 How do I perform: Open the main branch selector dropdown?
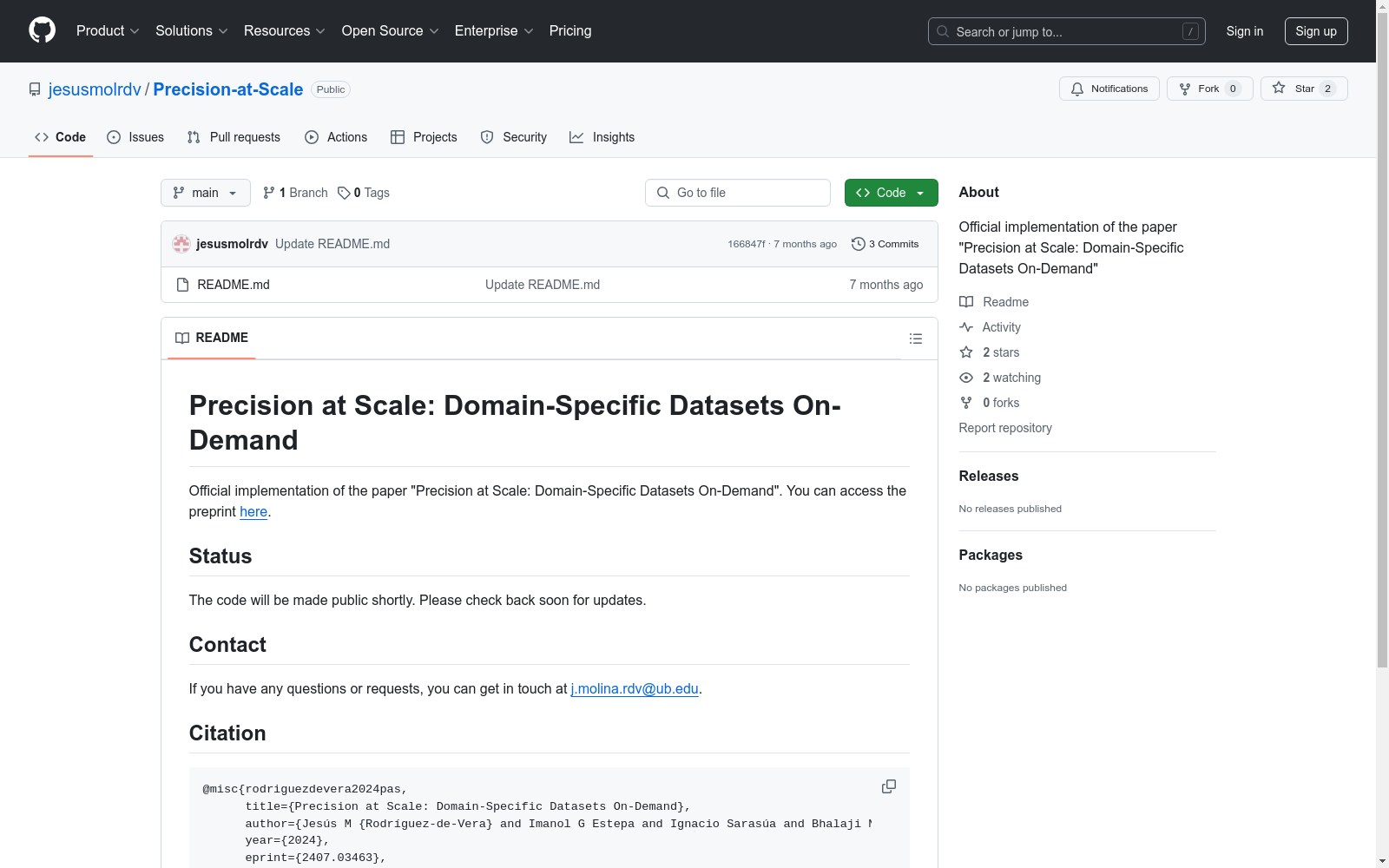click(x=206, y=193)
